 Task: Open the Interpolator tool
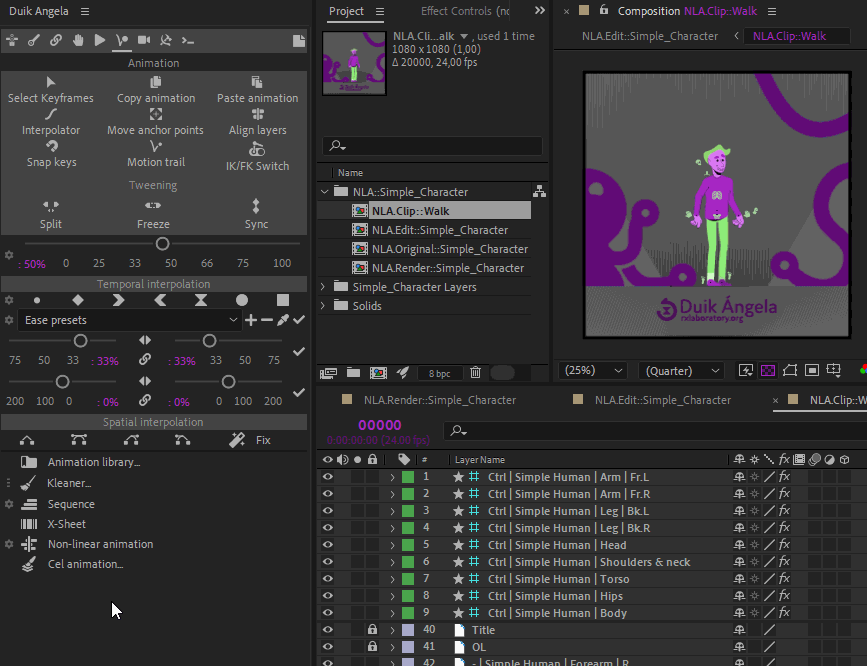click(x=51, y=114)
